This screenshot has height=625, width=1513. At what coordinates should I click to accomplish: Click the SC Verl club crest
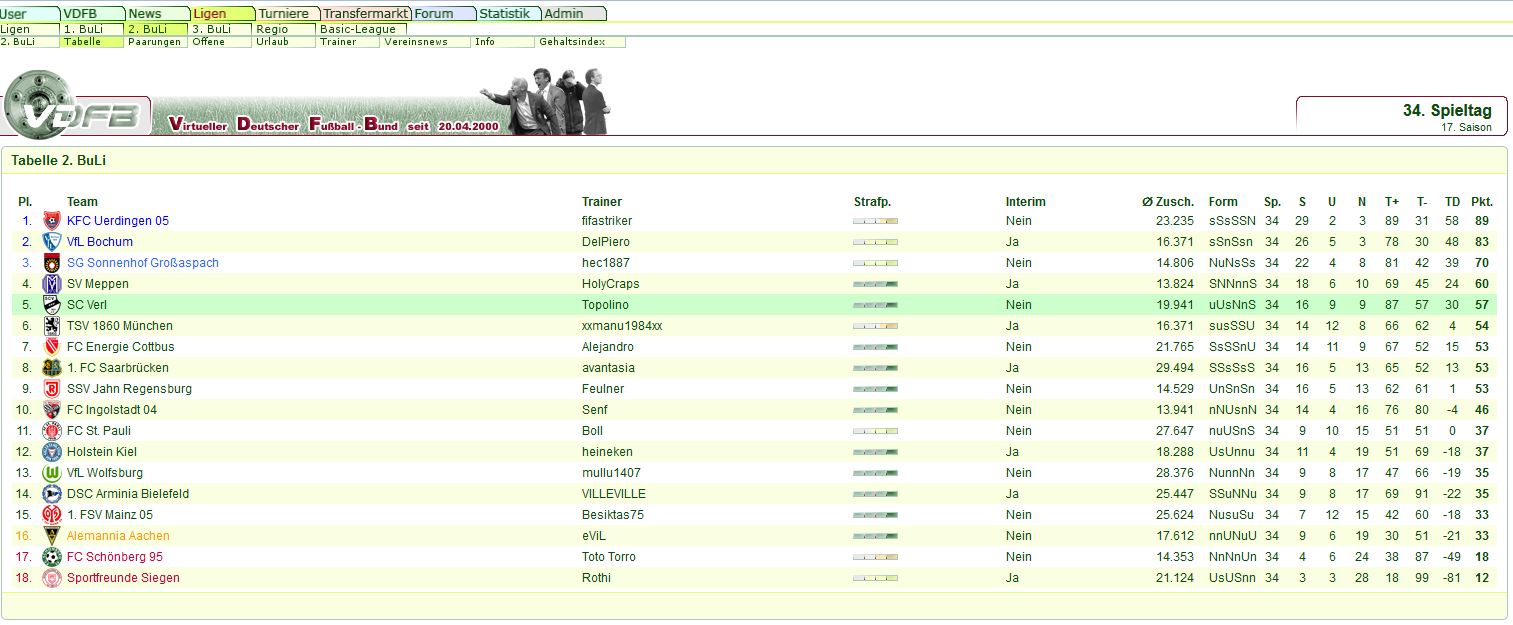[52, 305]
